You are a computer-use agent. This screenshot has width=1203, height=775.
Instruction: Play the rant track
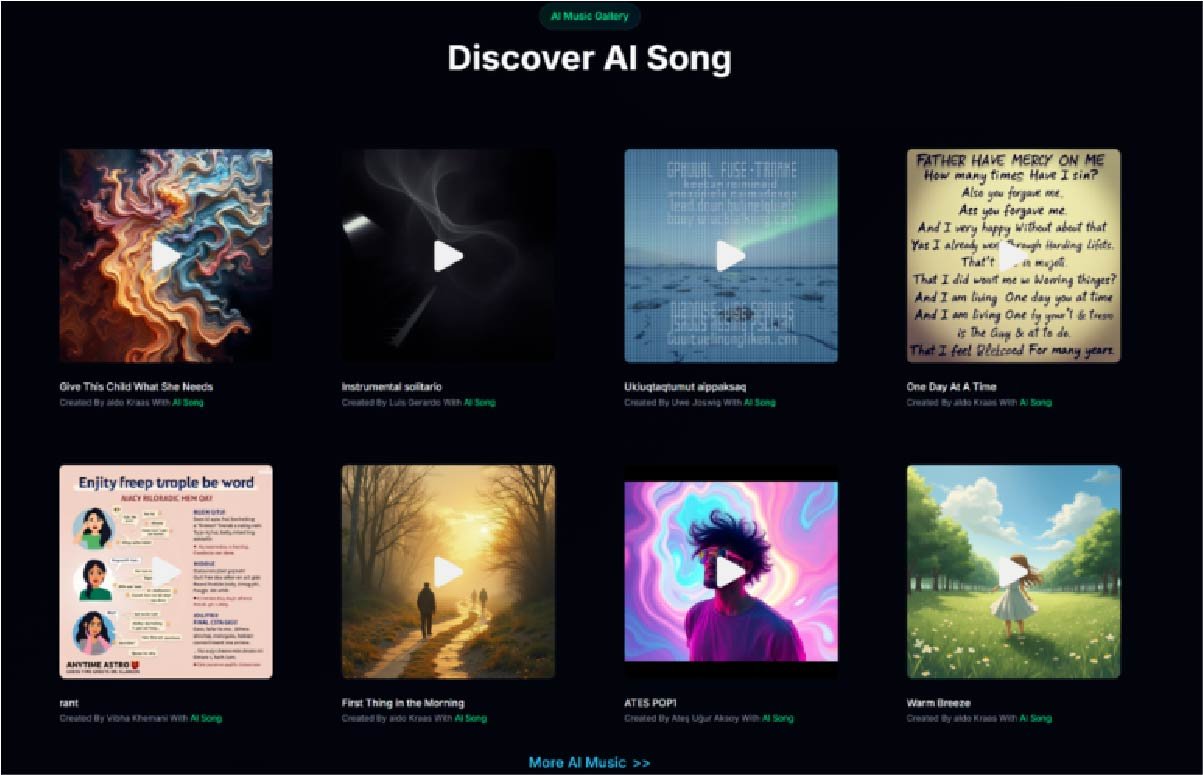166,572
